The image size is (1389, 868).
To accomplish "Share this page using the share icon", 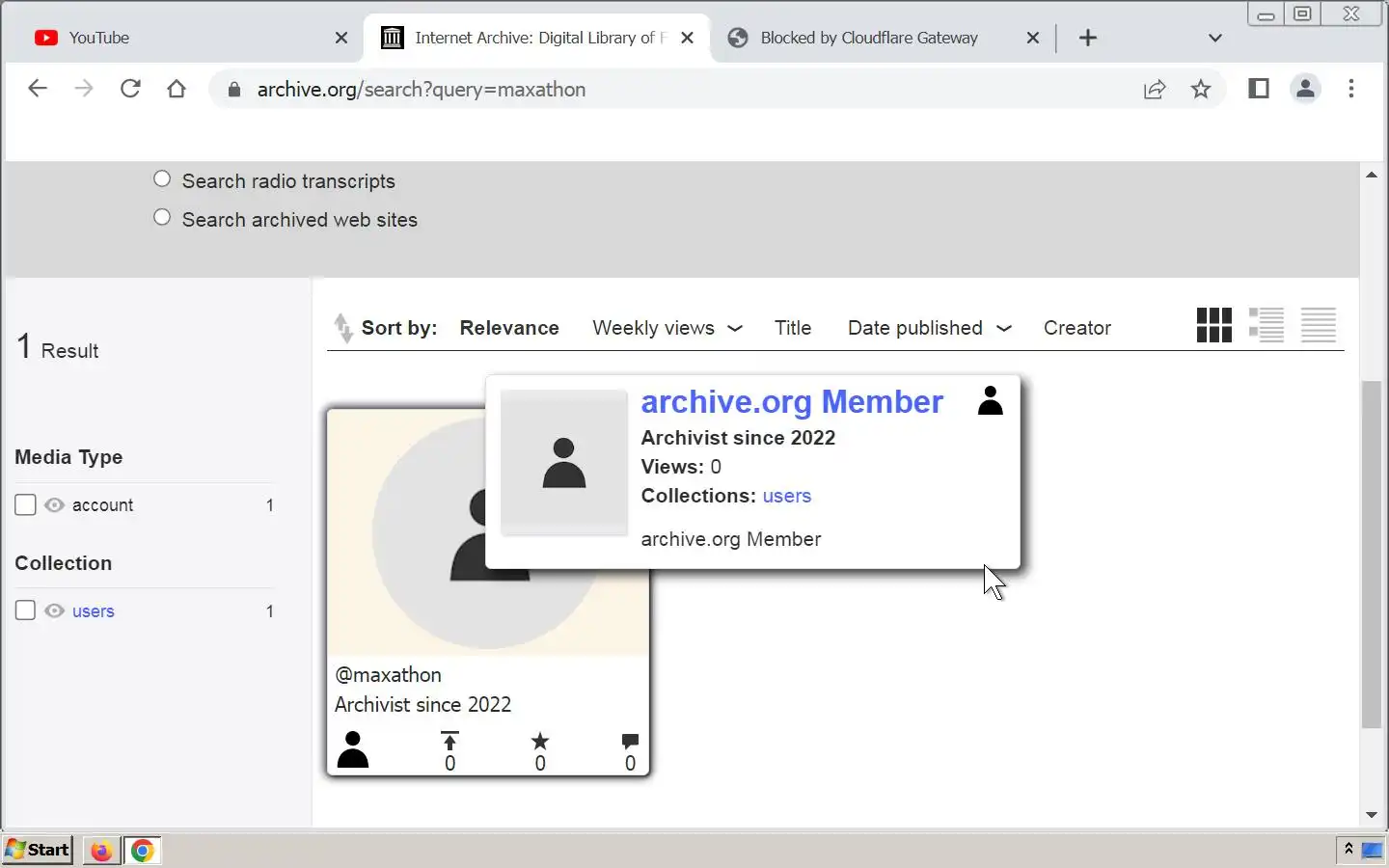I will tap(1155, 90).
